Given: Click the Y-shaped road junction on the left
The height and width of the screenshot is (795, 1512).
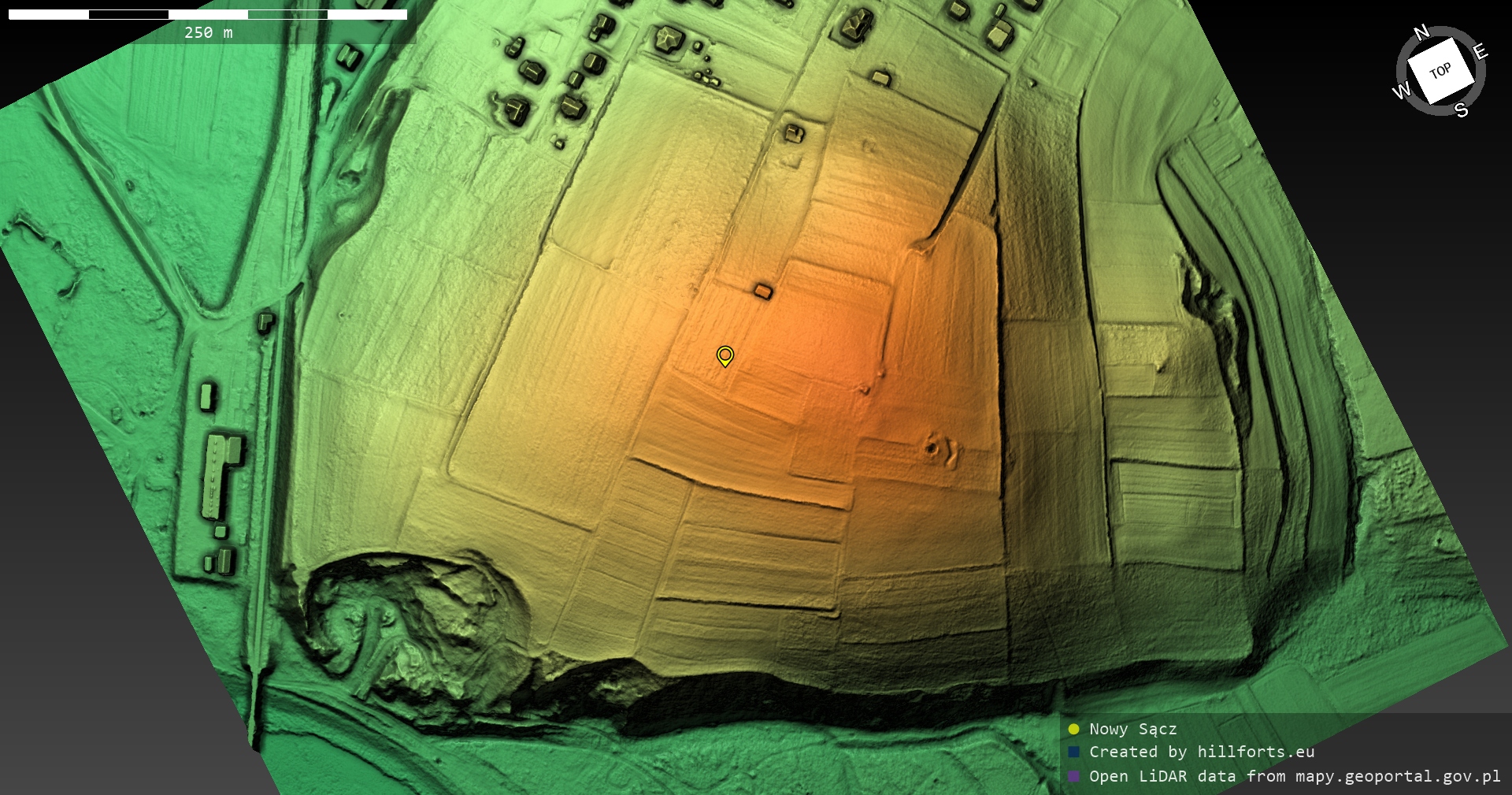Looking at the screenshot, I should [x=206, y=314].
